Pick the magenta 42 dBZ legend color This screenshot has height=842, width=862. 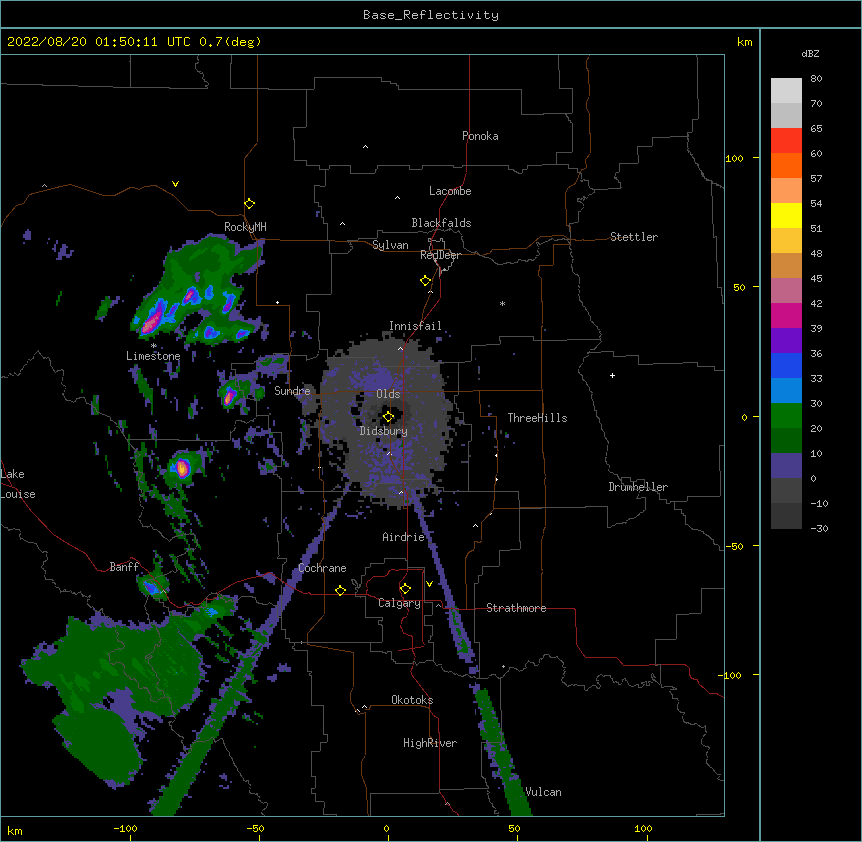[x=786, y=315]
